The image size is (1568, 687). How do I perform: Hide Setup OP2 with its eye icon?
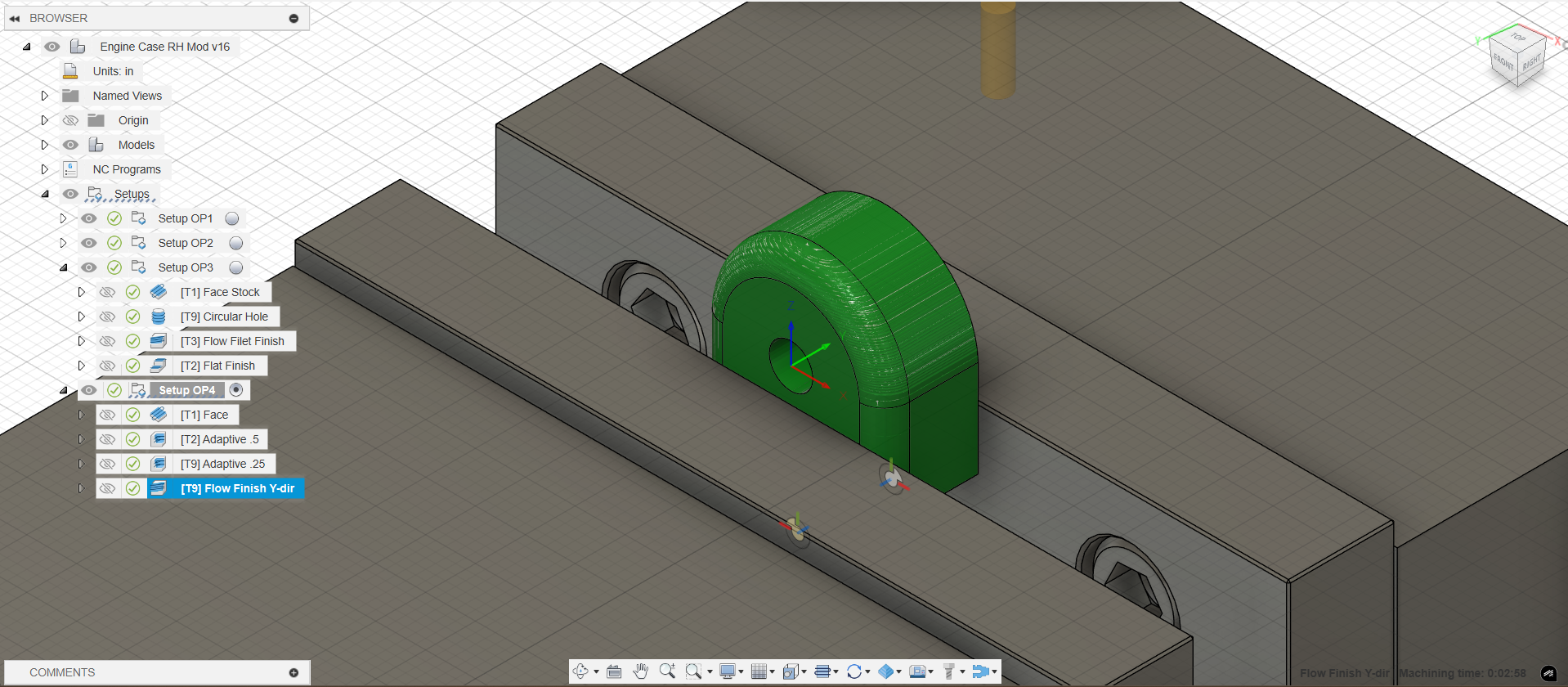[x=89, y=243]
